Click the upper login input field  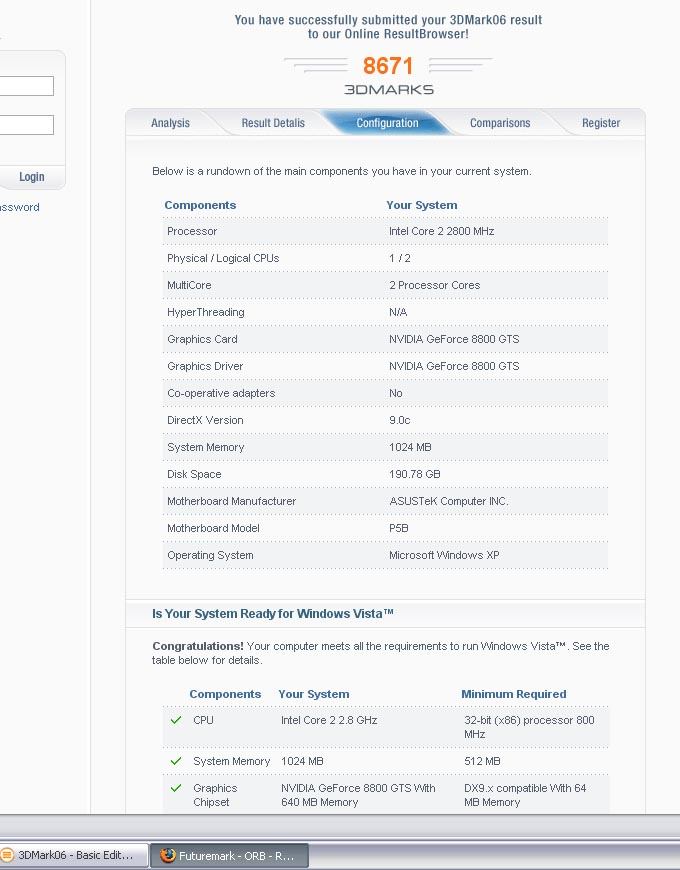coord(27,86)
